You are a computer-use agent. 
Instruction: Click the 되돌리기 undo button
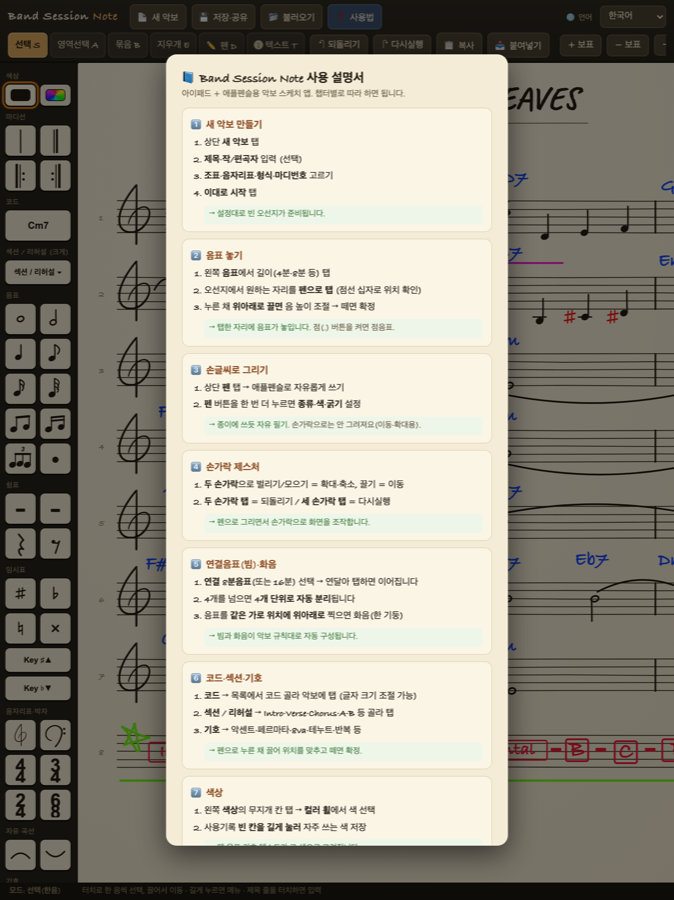coord(339,45)
